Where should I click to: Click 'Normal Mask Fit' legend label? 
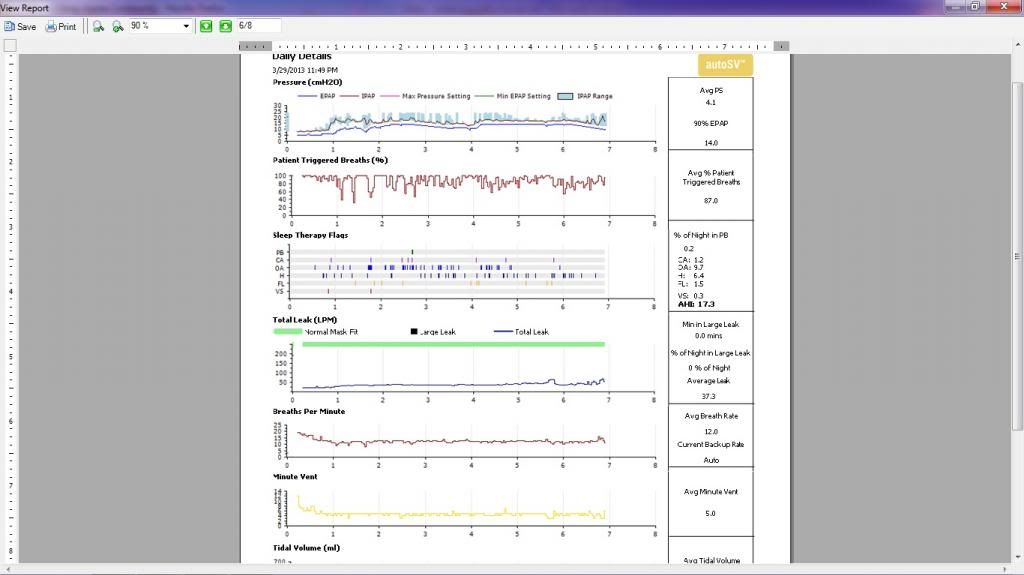tap(331, 332)
